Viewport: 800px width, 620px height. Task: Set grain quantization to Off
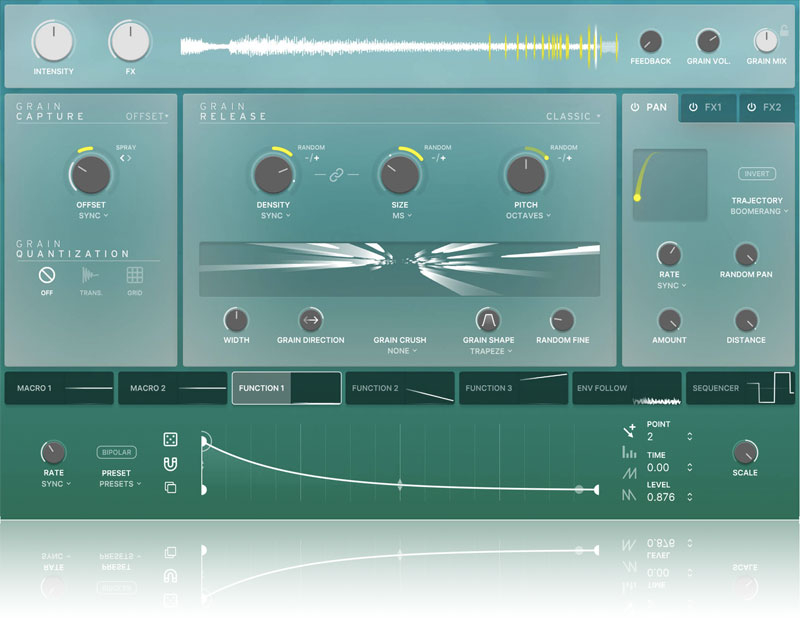46,275
